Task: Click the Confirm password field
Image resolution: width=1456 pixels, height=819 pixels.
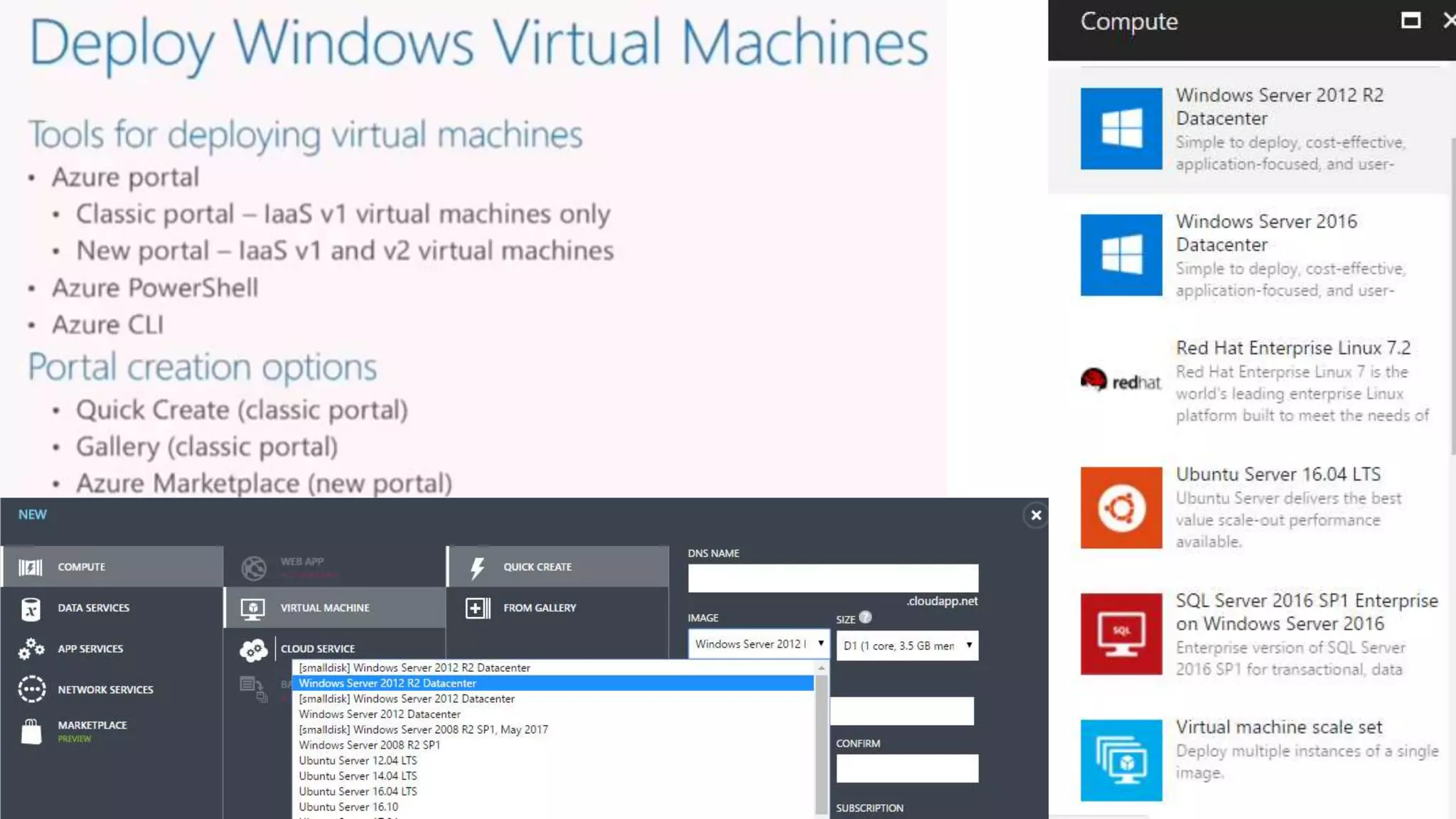Action: point(906,769)
